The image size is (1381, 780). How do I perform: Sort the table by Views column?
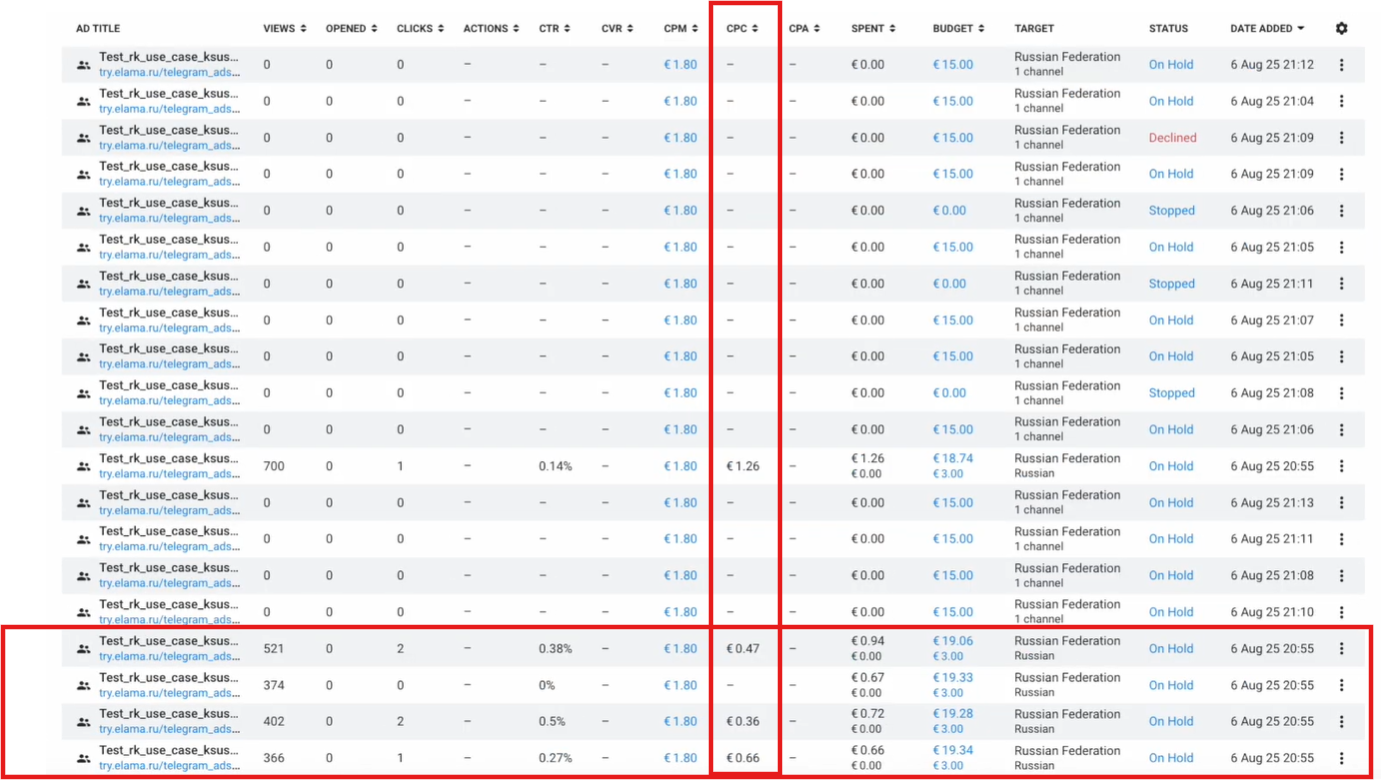coord(284,29)
